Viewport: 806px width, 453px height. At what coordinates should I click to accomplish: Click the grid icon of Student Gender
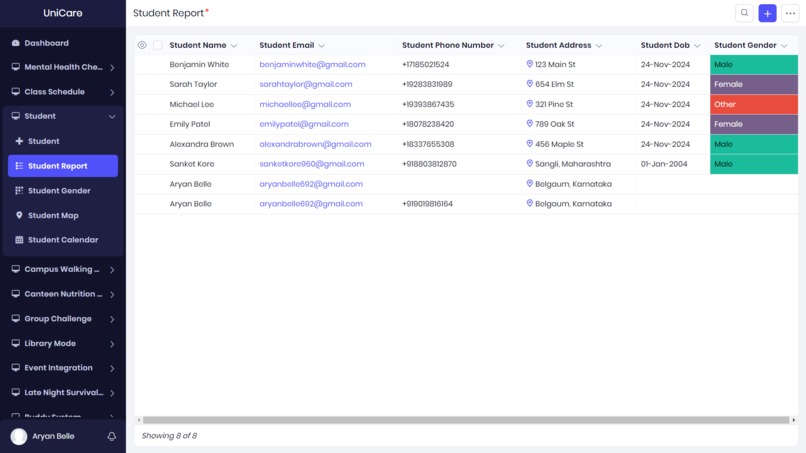(19, 190)
